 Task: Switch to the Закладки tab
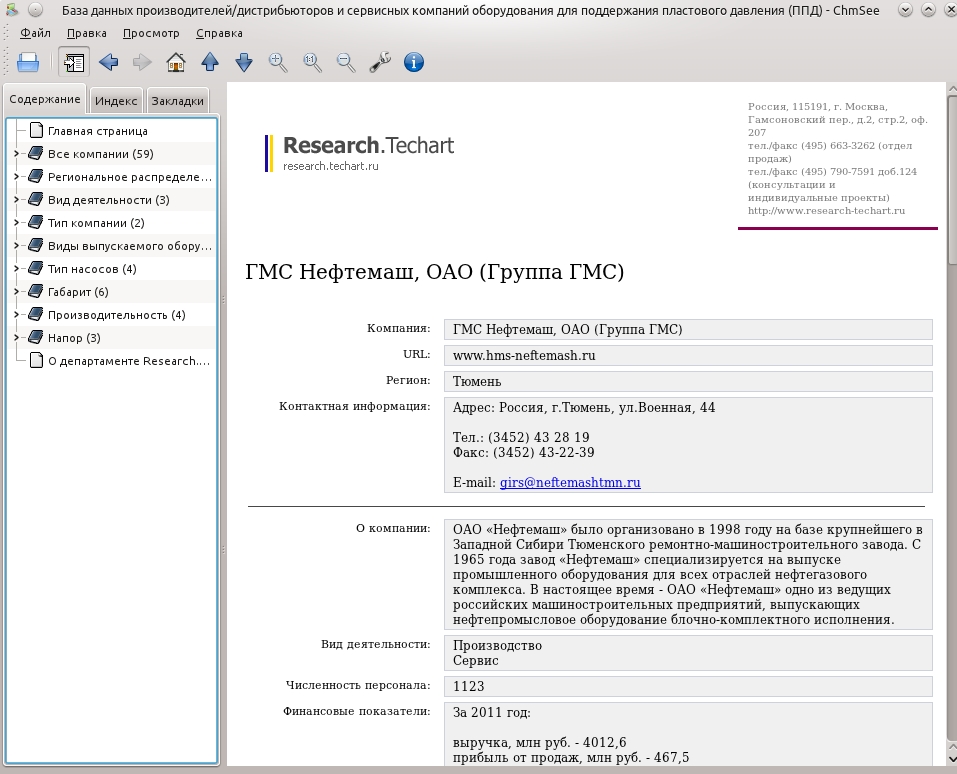coord(178,101)
